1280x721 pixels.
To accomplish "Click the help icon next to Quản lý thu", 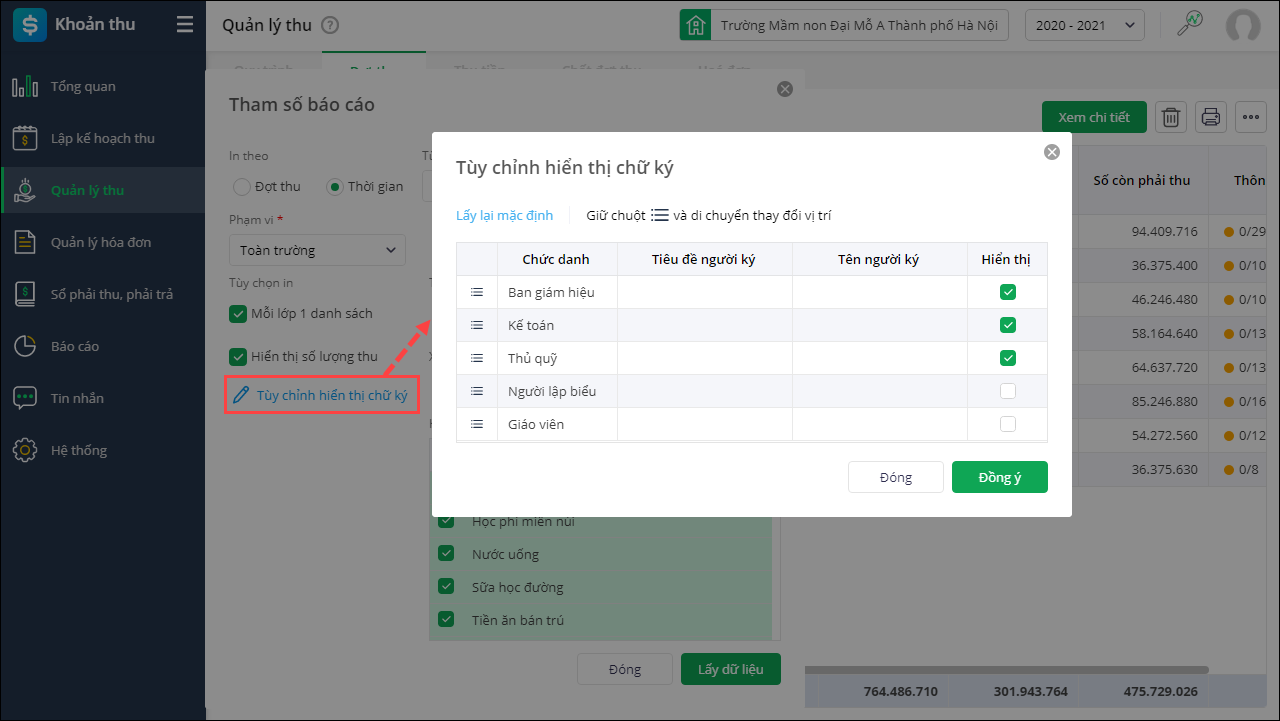I will click(331, 26).
